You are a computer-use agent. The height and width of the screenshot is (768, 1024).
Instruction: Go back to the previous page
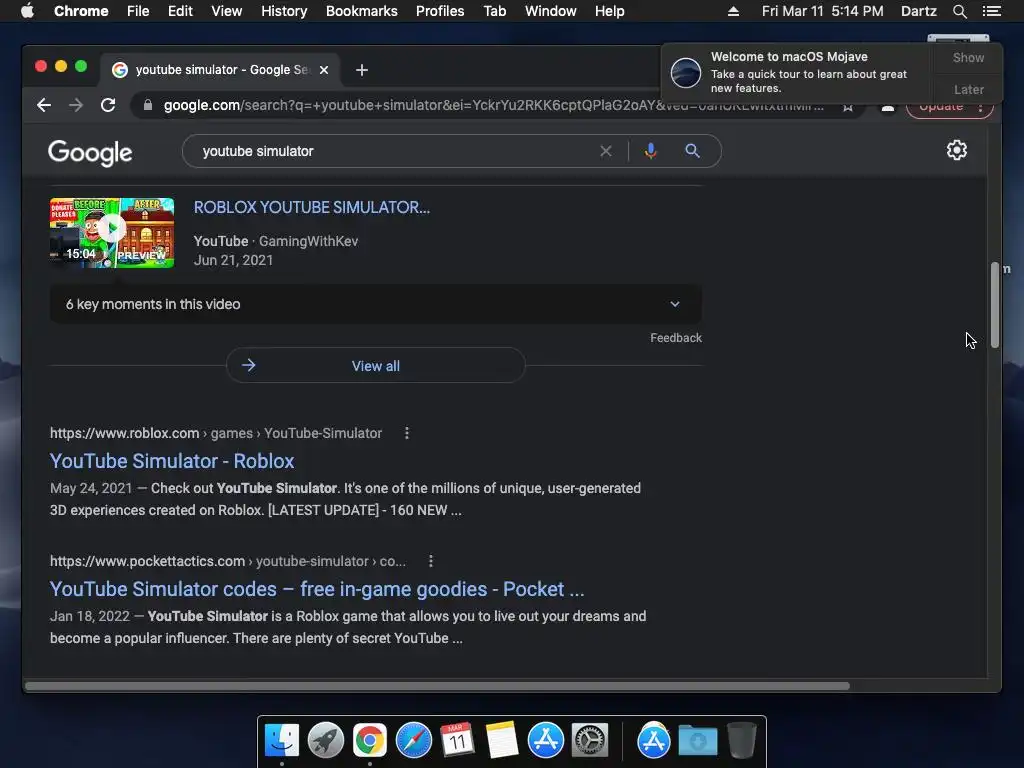44,105
